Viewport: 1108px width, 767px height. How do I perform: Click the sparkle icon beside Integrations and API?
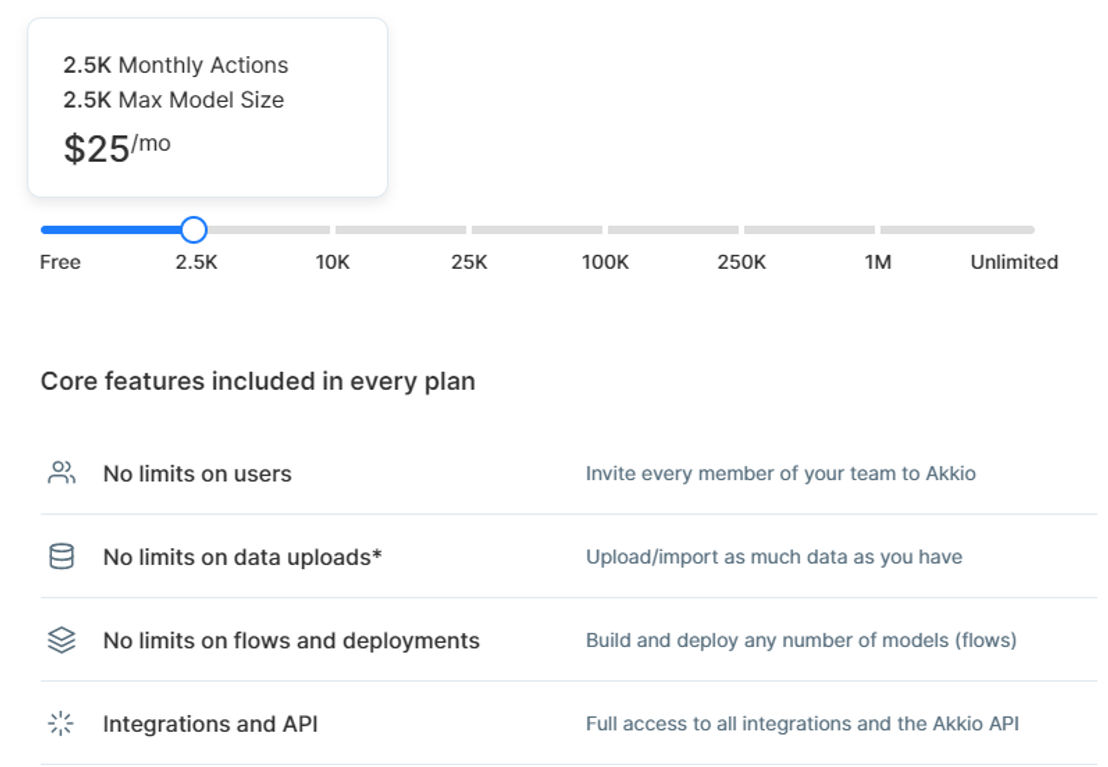(61, 723)
